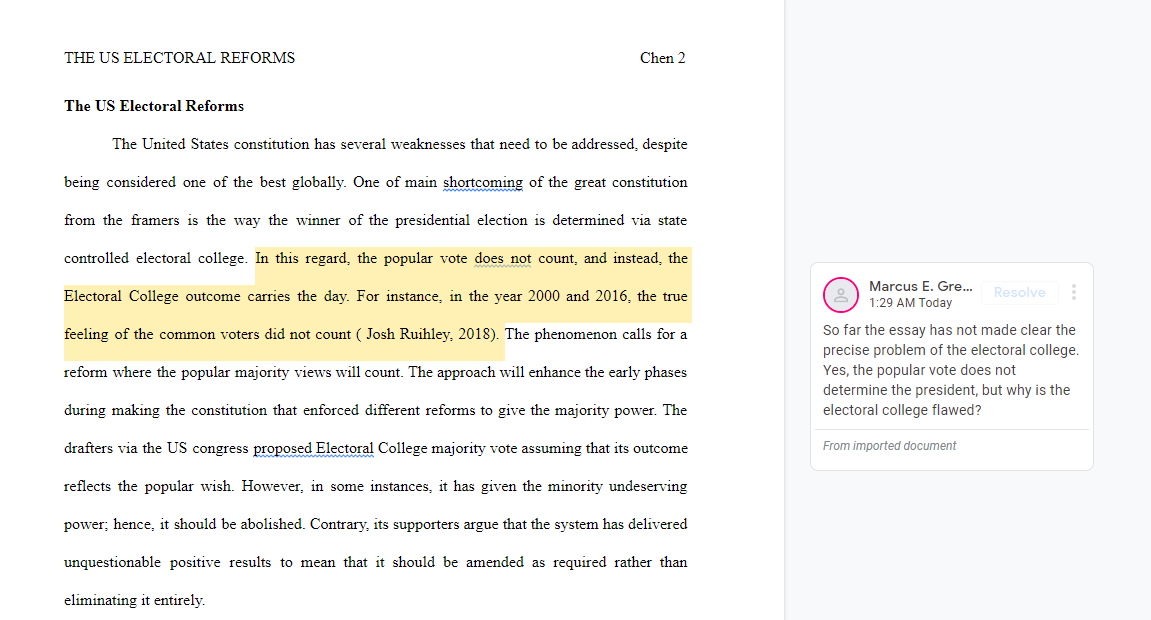Click the 'From imported document' note

[x=889, y=445]
